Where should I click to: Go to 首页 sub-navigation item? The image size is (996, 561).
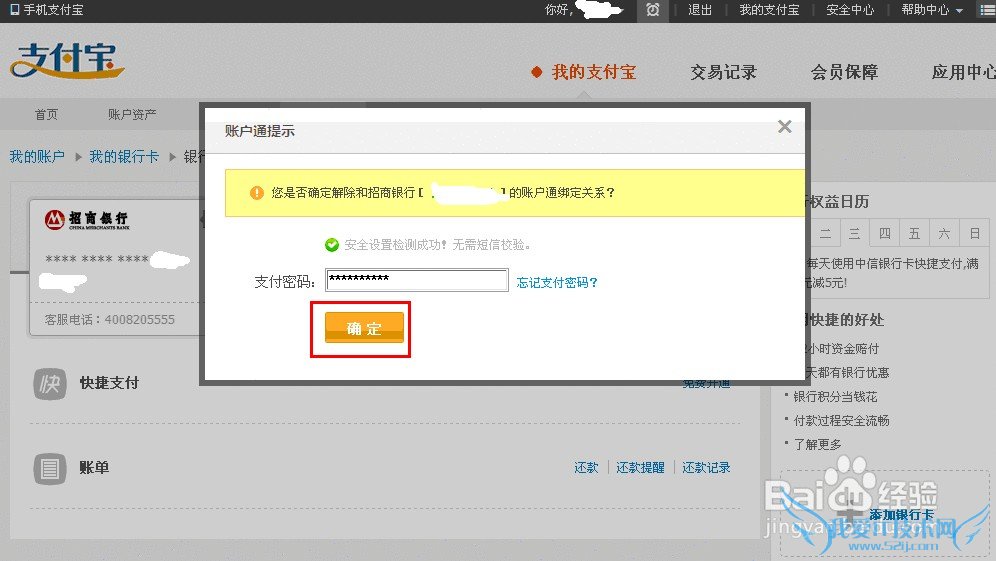46,114
